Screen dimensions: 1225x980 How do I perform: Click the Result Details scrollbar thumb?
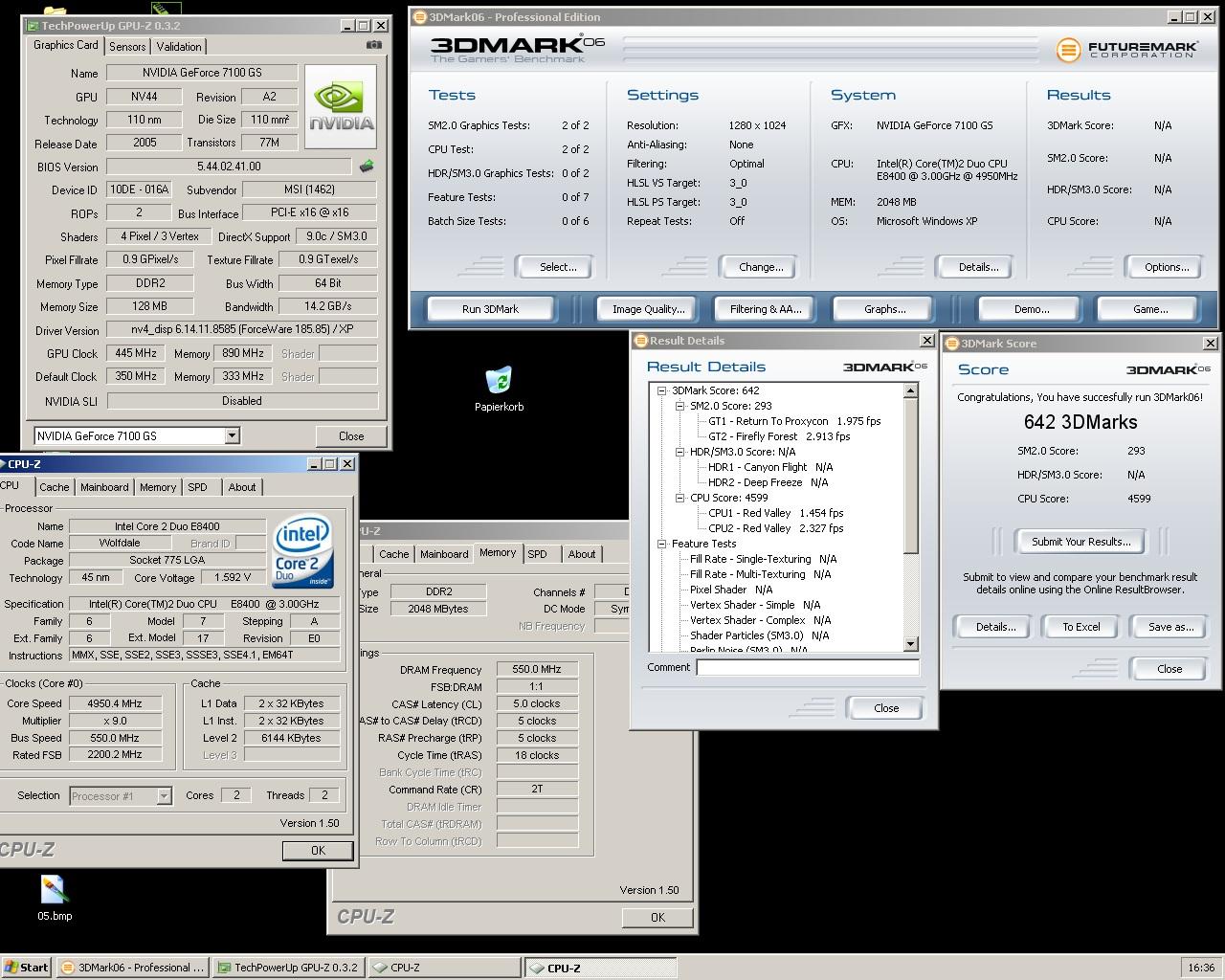click(910, 476)
